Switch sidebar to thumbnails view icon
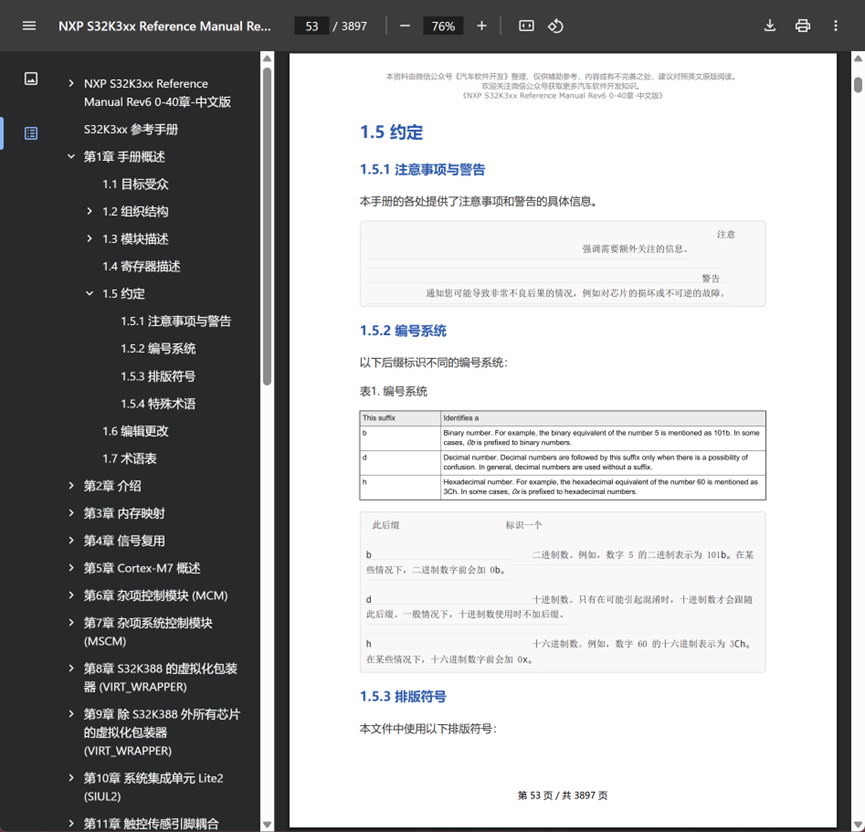The width and height of the screenshot is (865, 832). click(31, 78)
